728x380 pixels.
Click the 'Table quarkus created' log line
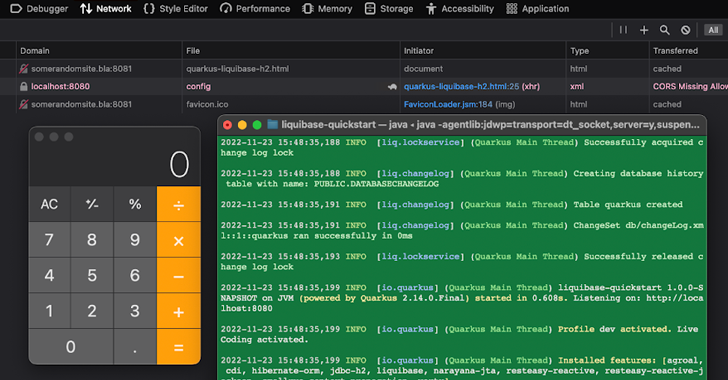(451, 204)
